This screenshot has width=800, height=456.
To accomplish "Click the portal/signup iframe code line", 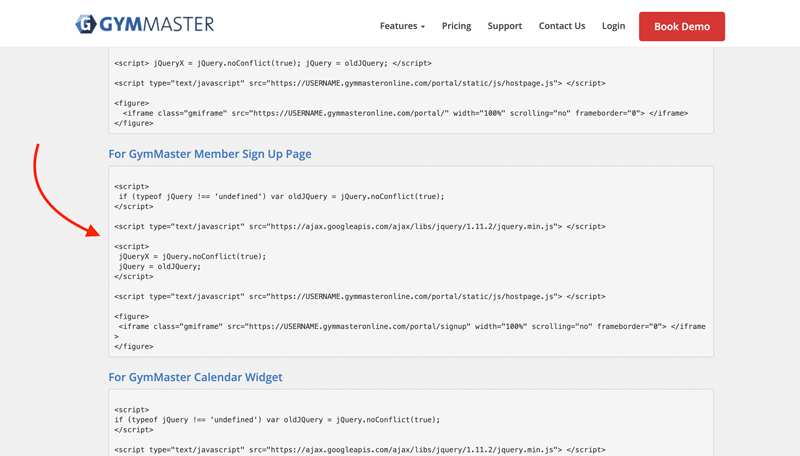I will click(x=410, y=327).
